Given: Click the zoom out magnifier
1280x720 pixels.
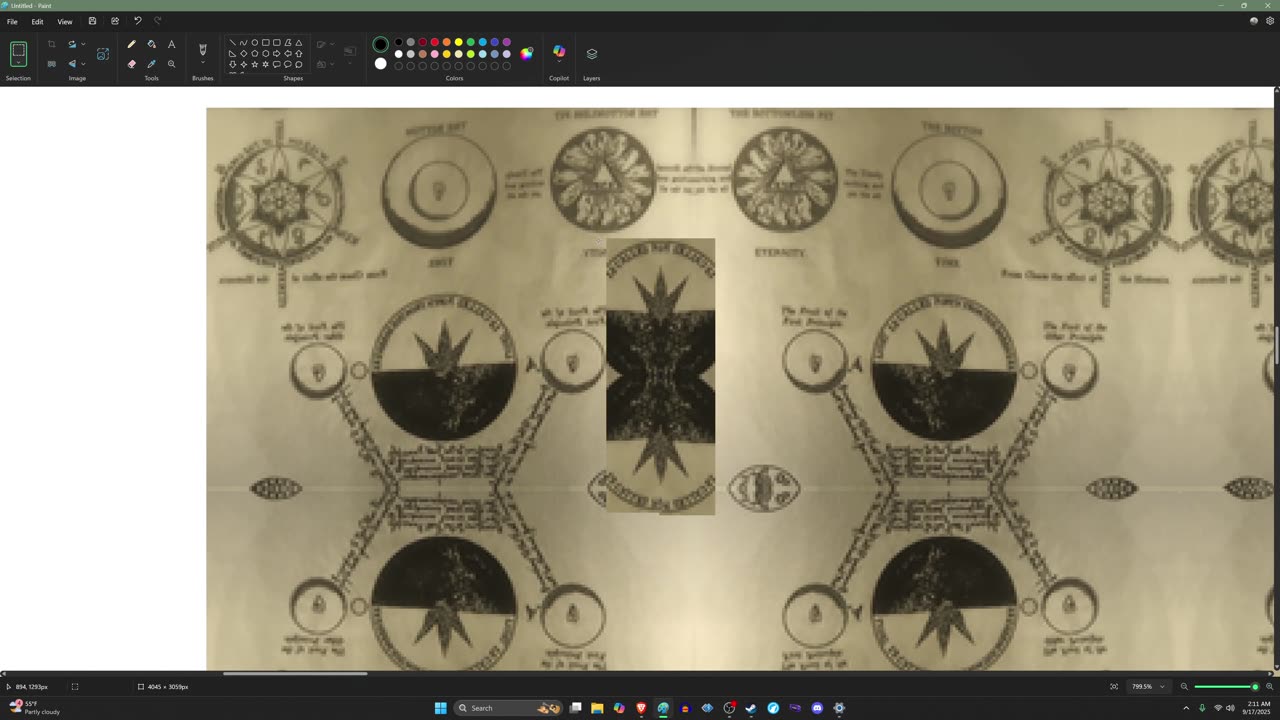Looking at the screenshot, I should point(1184,687).
